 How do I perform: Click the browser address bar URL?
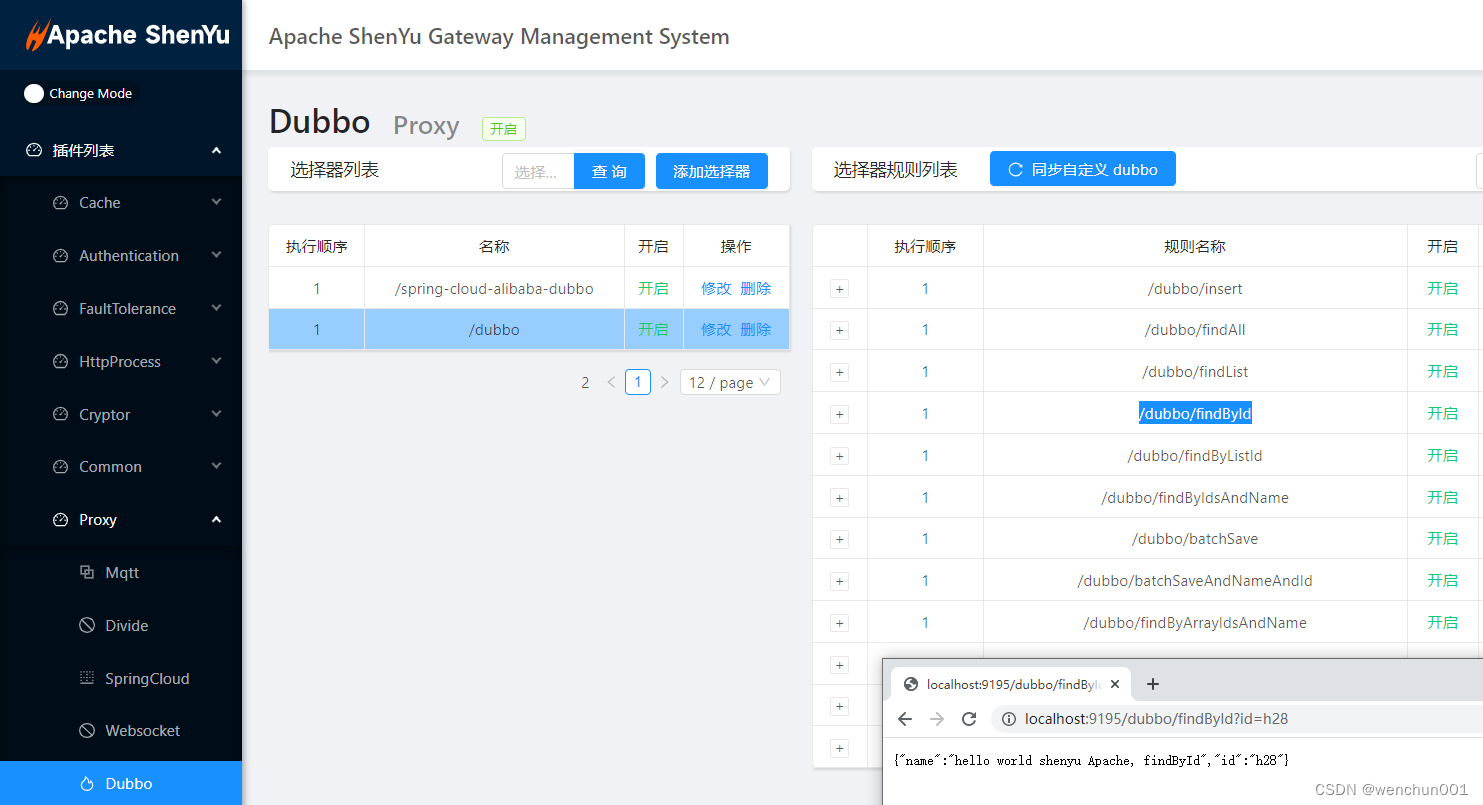pyautogui.click(x=1156, y=718)
